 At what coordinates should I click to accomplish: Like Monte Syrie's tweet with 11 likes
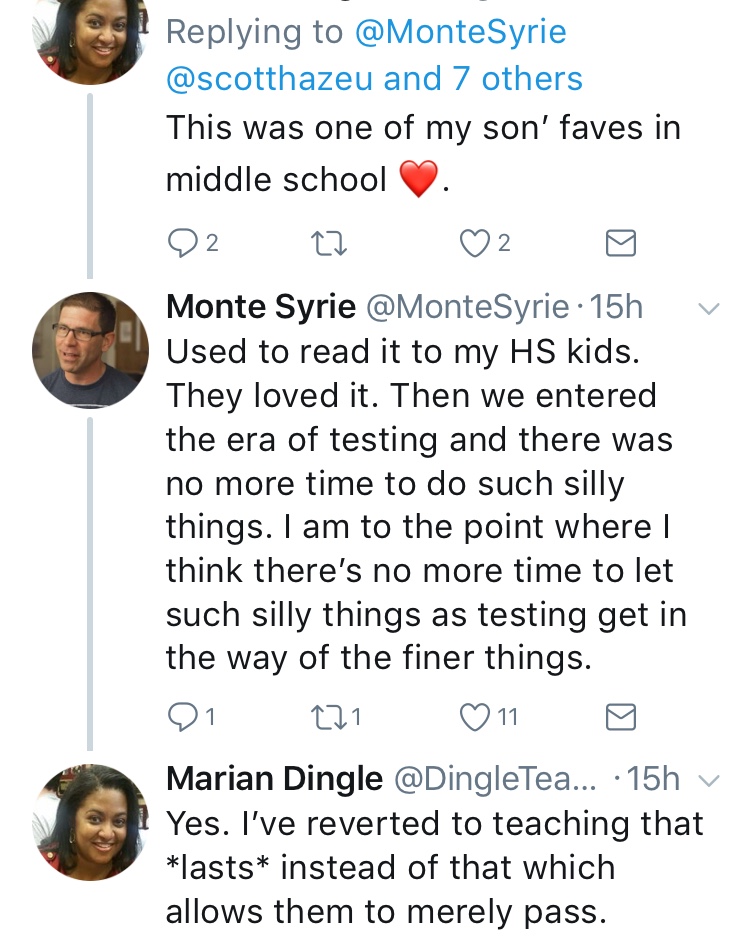click(x=474, y=716)
